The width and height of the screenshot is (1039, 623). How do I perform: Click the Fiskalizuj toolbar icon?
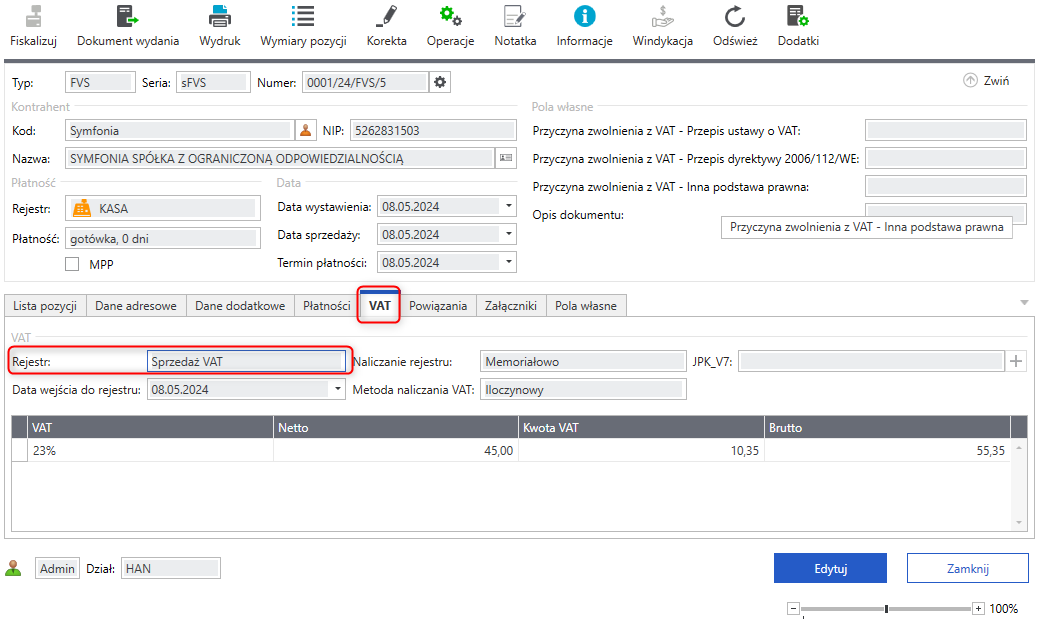coord(33,18)
